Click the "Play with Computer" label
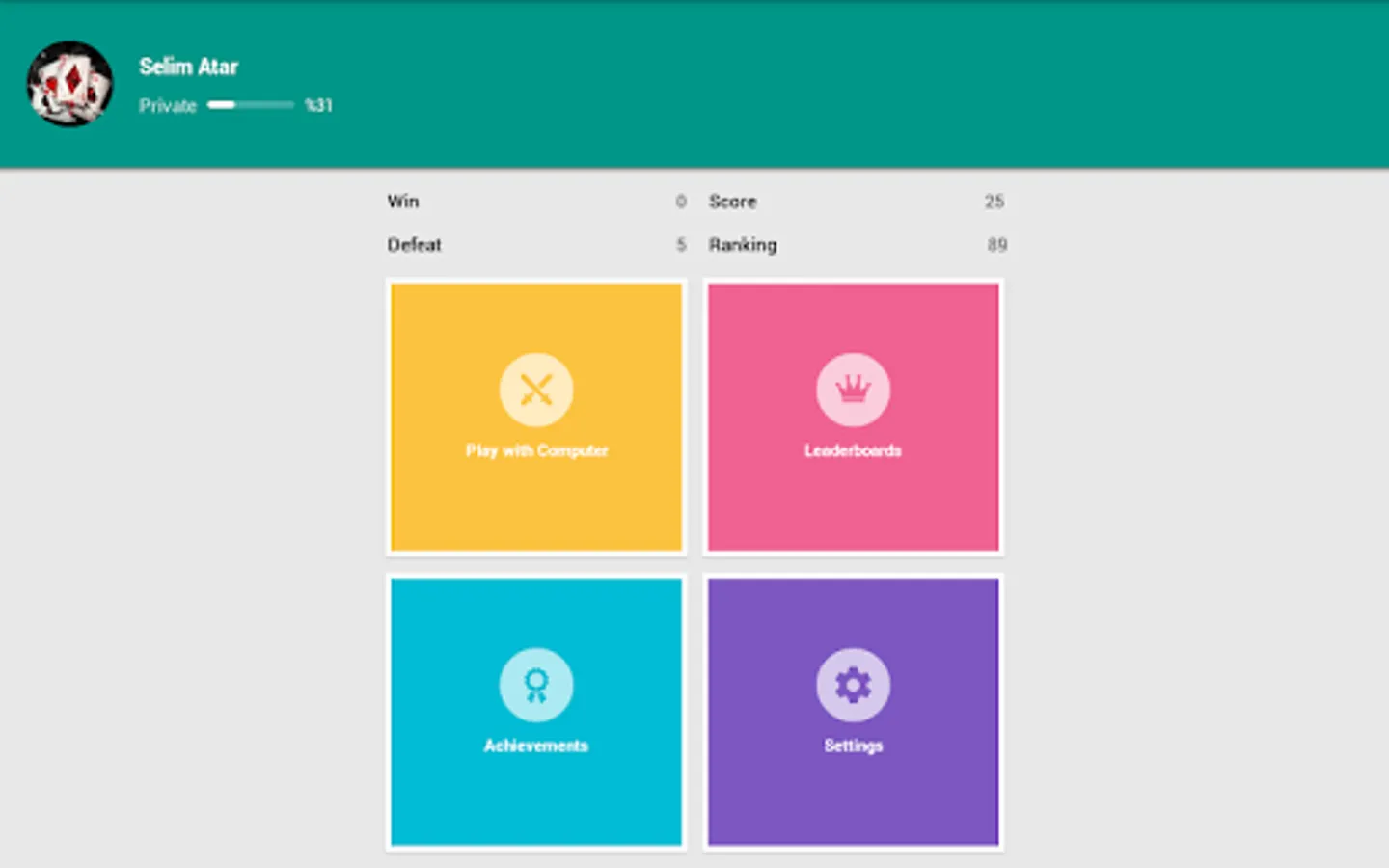The height and width of the screenshot is (868, 1389). coord(537,450)
